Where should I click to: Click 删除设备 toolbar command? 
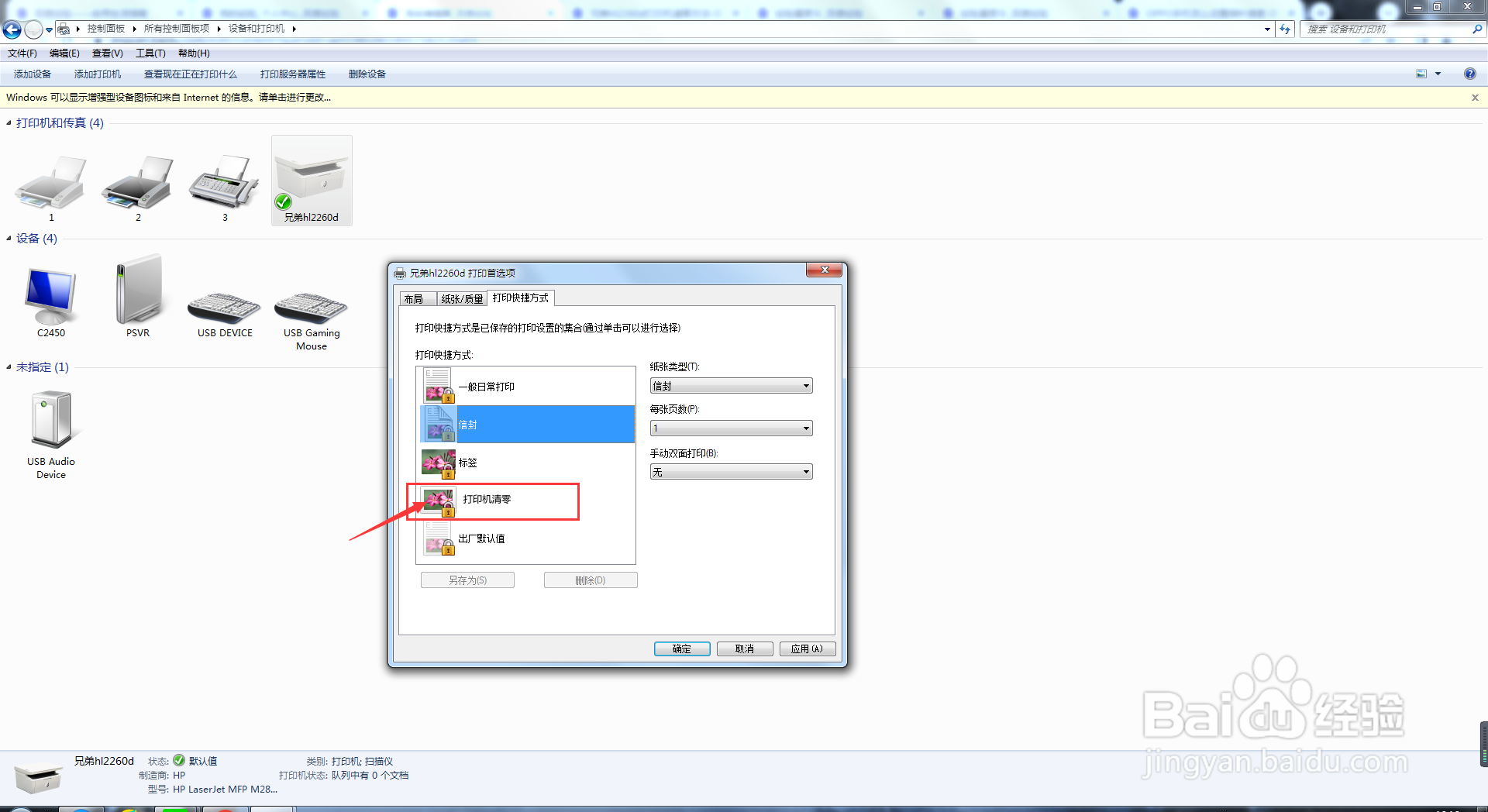pyautogui.click(x=367, y=74)
